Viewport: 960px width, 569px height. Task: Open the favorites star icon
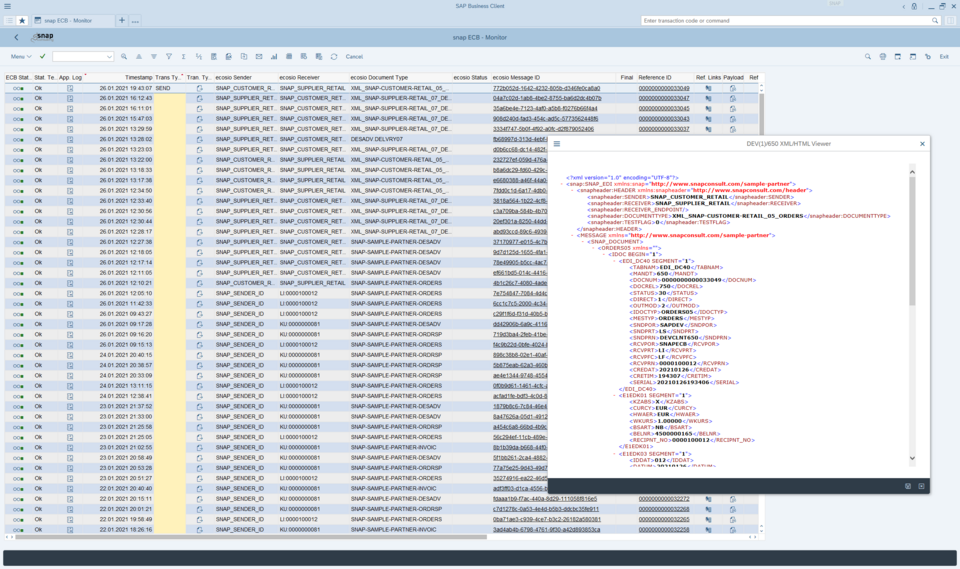pos(22,20)
